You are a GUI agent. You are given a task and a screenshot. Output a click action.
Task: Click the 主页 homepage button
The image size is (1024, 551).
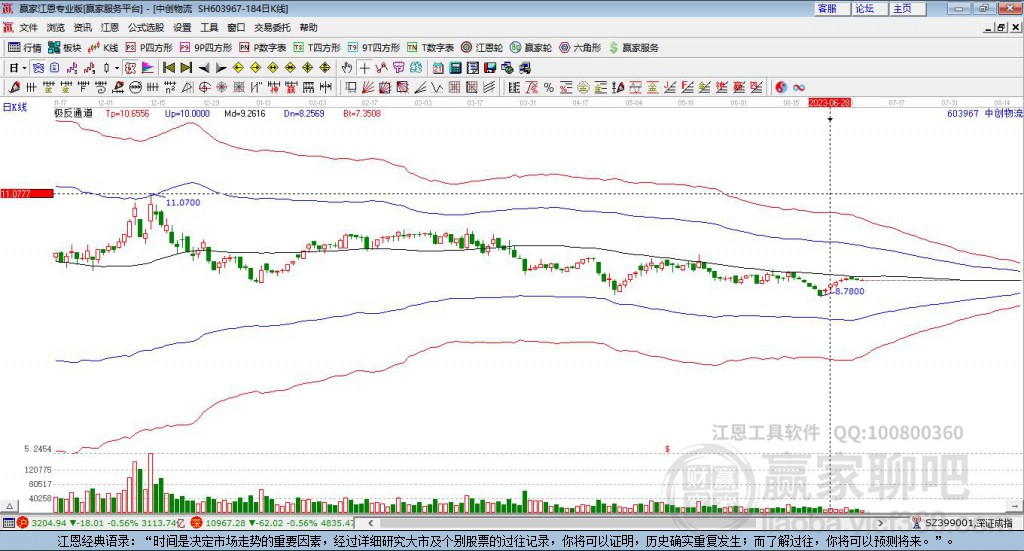click(908, 8)
